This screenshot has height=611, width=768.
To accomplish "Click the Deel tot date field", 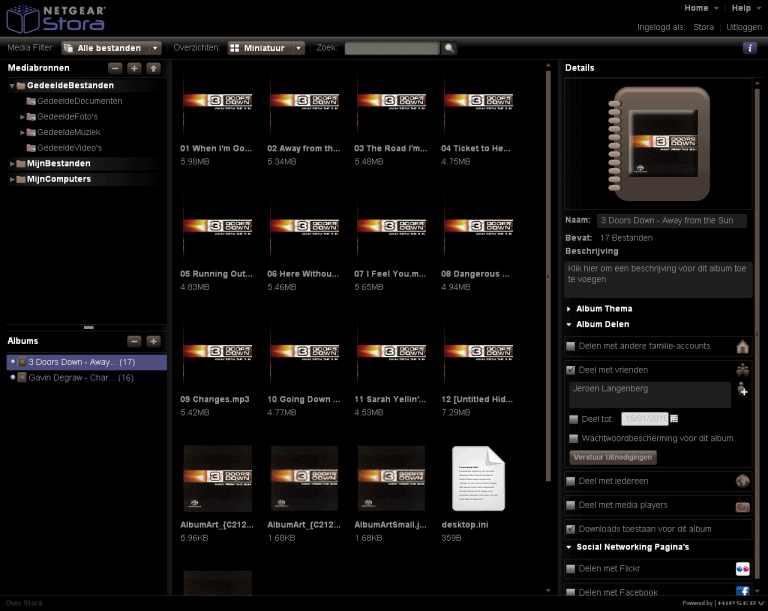I will pos(645,418).
